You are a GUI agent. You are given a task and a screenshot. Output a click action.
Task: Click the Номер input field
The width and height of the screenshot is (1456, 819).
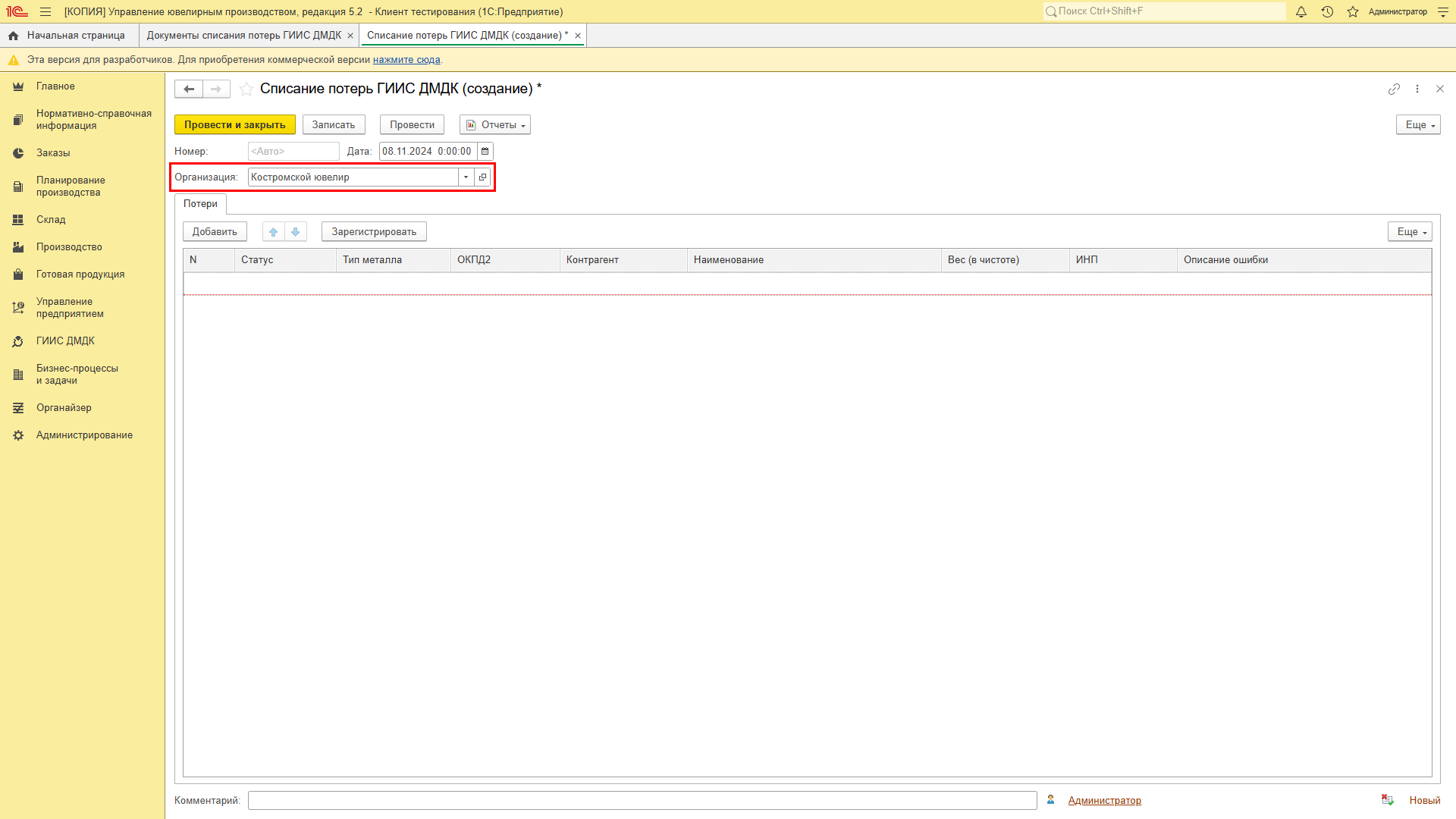[x=293, y=151]
